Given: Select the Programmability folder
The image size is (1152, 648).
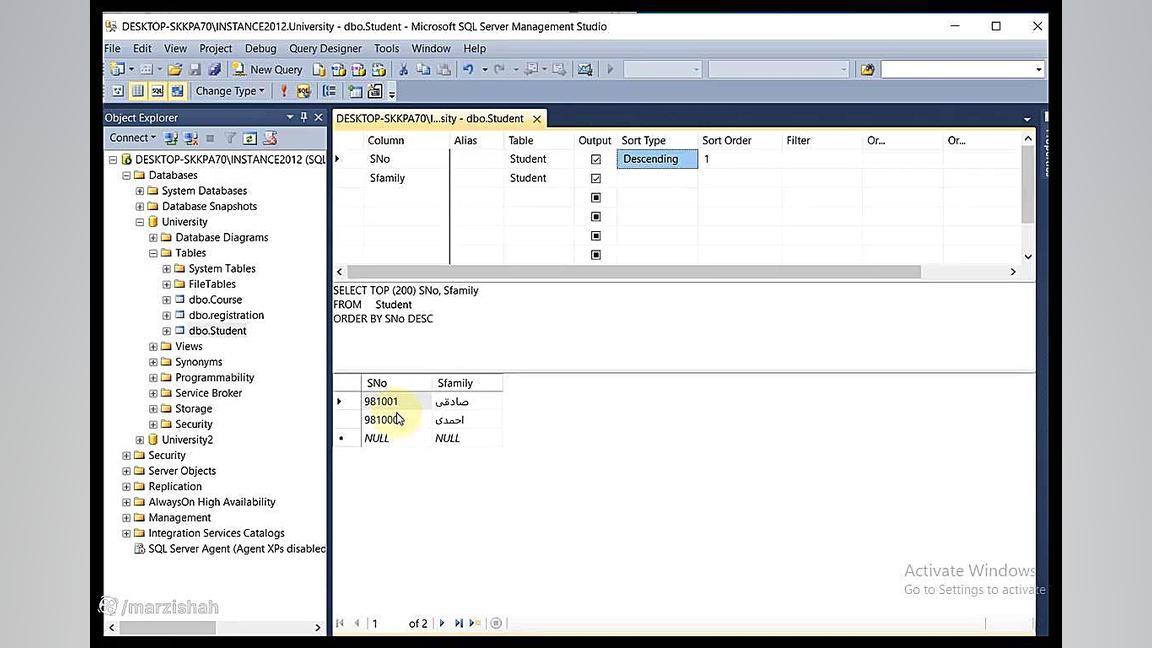Looking at the screenshot, I should tap(215, 378).
